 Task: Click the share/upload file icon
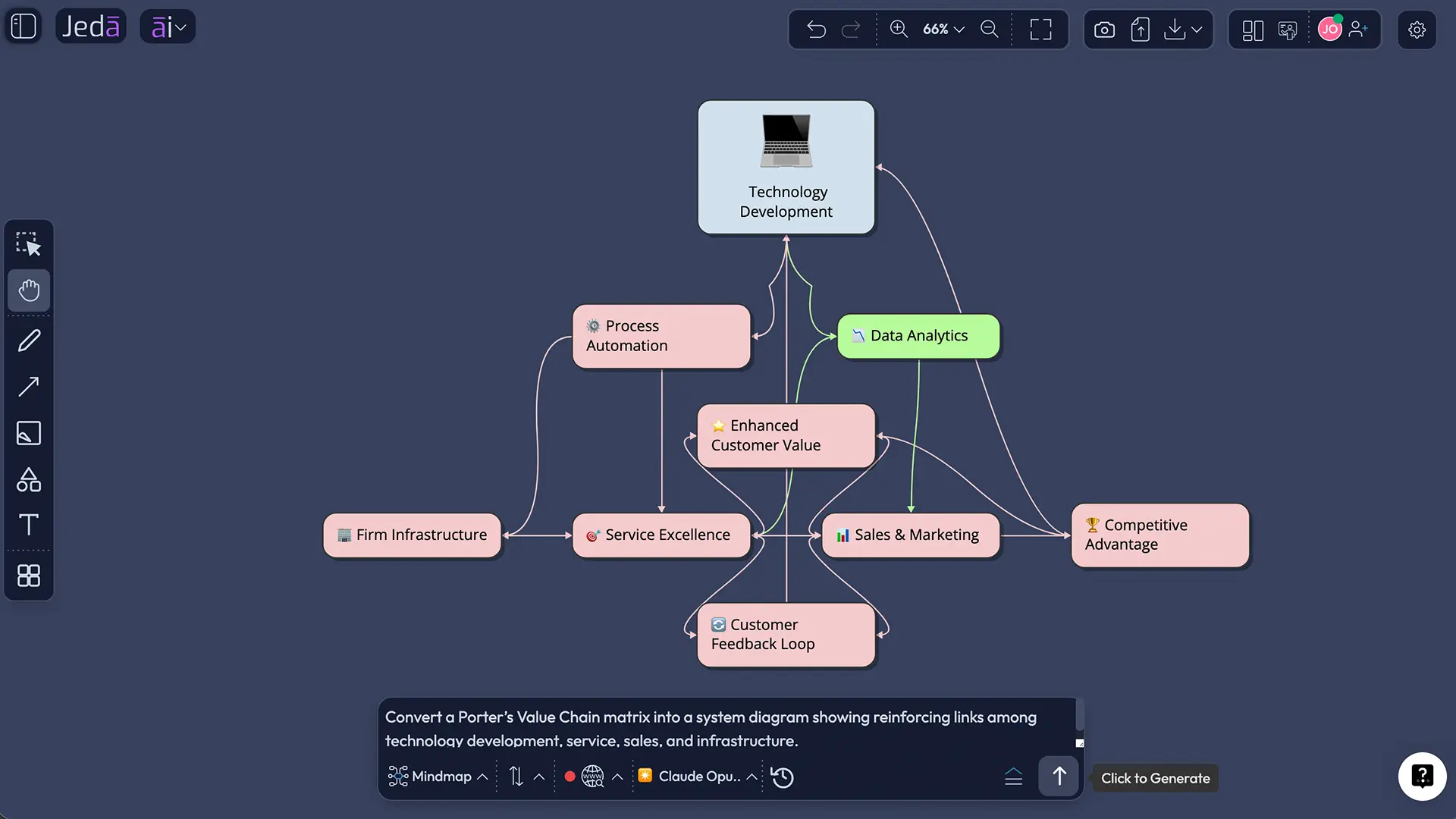click(1140, 30)
